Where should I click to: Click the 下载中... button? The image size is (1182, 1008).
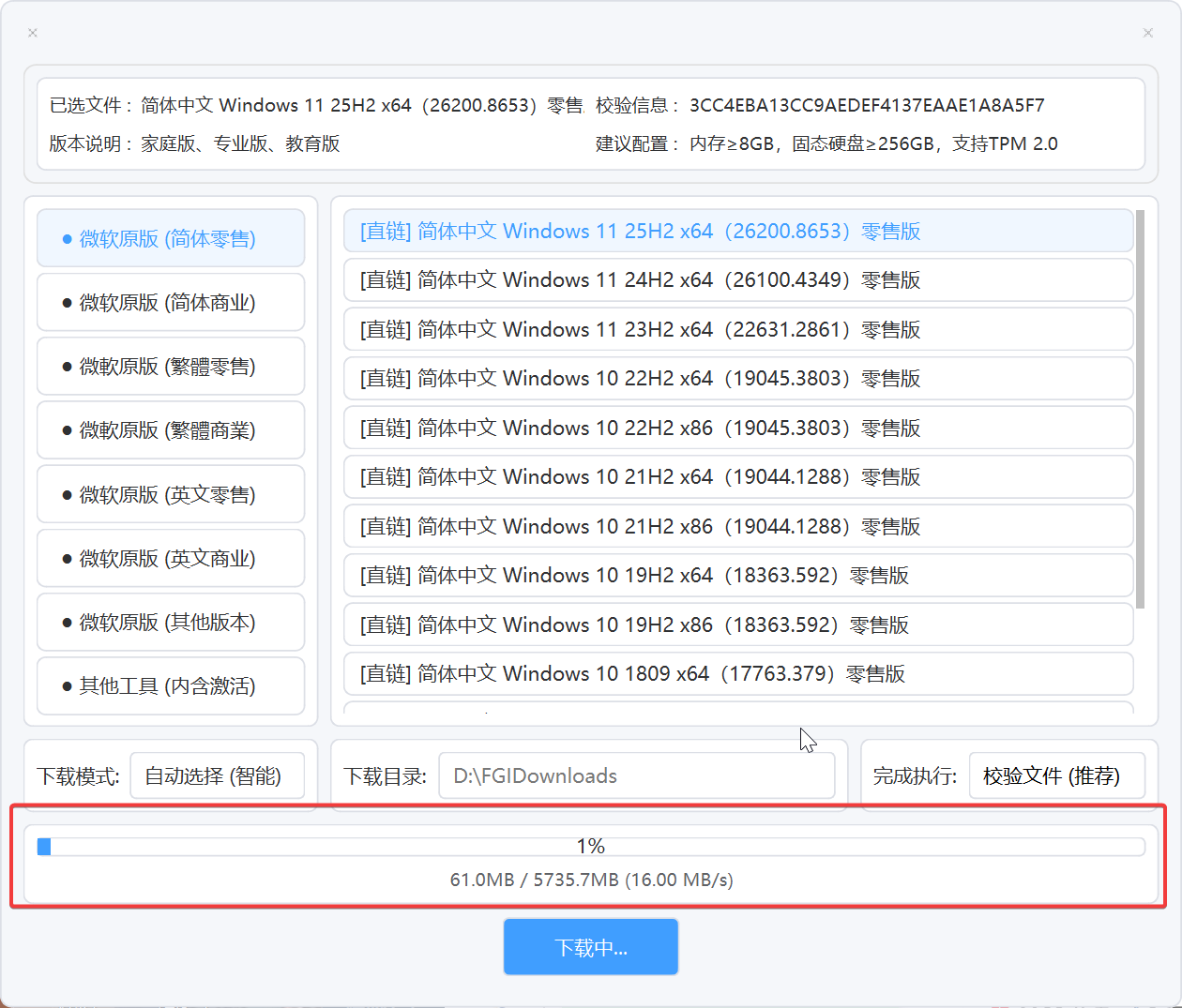(591, 947)
